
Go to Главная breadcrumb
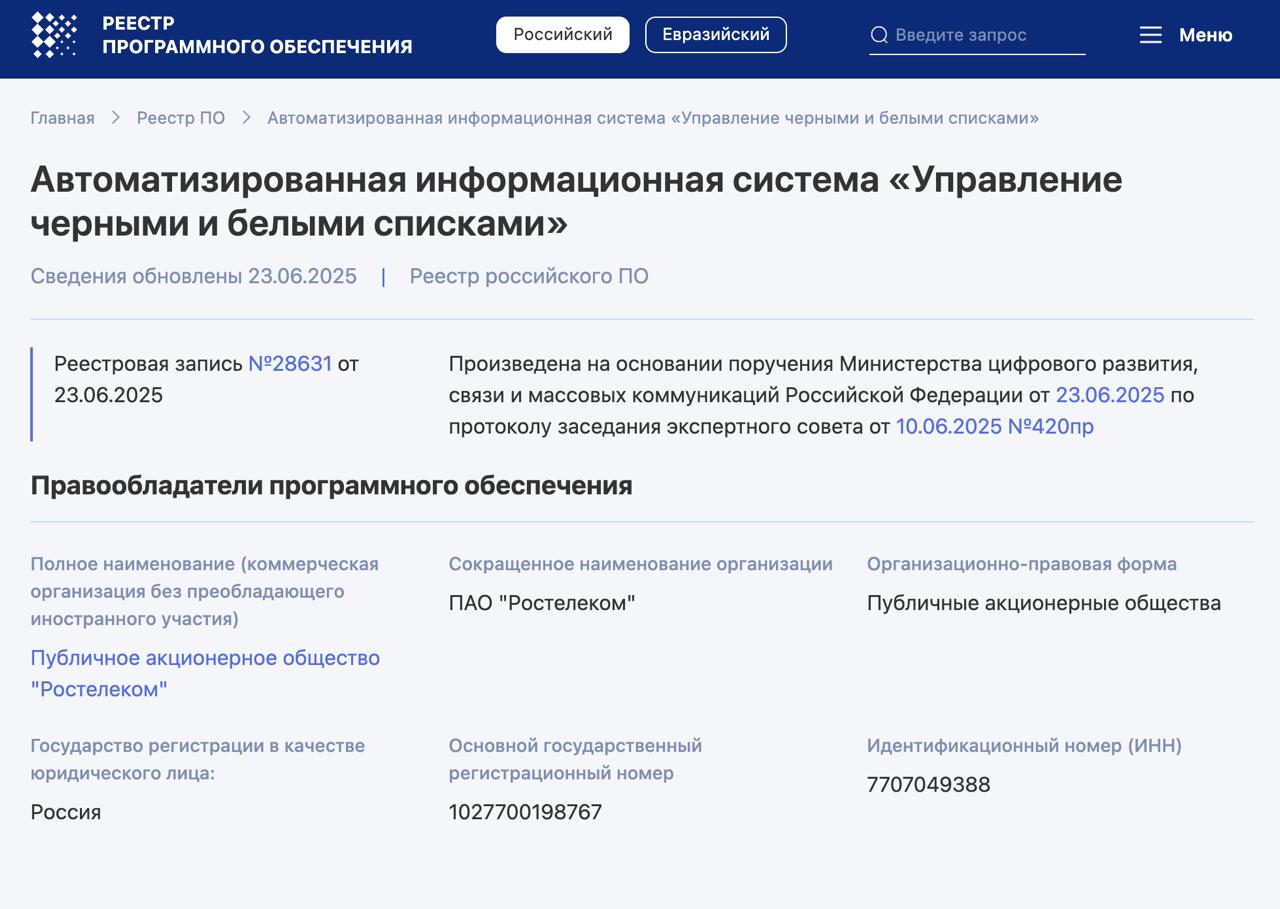tap(62, 118)
